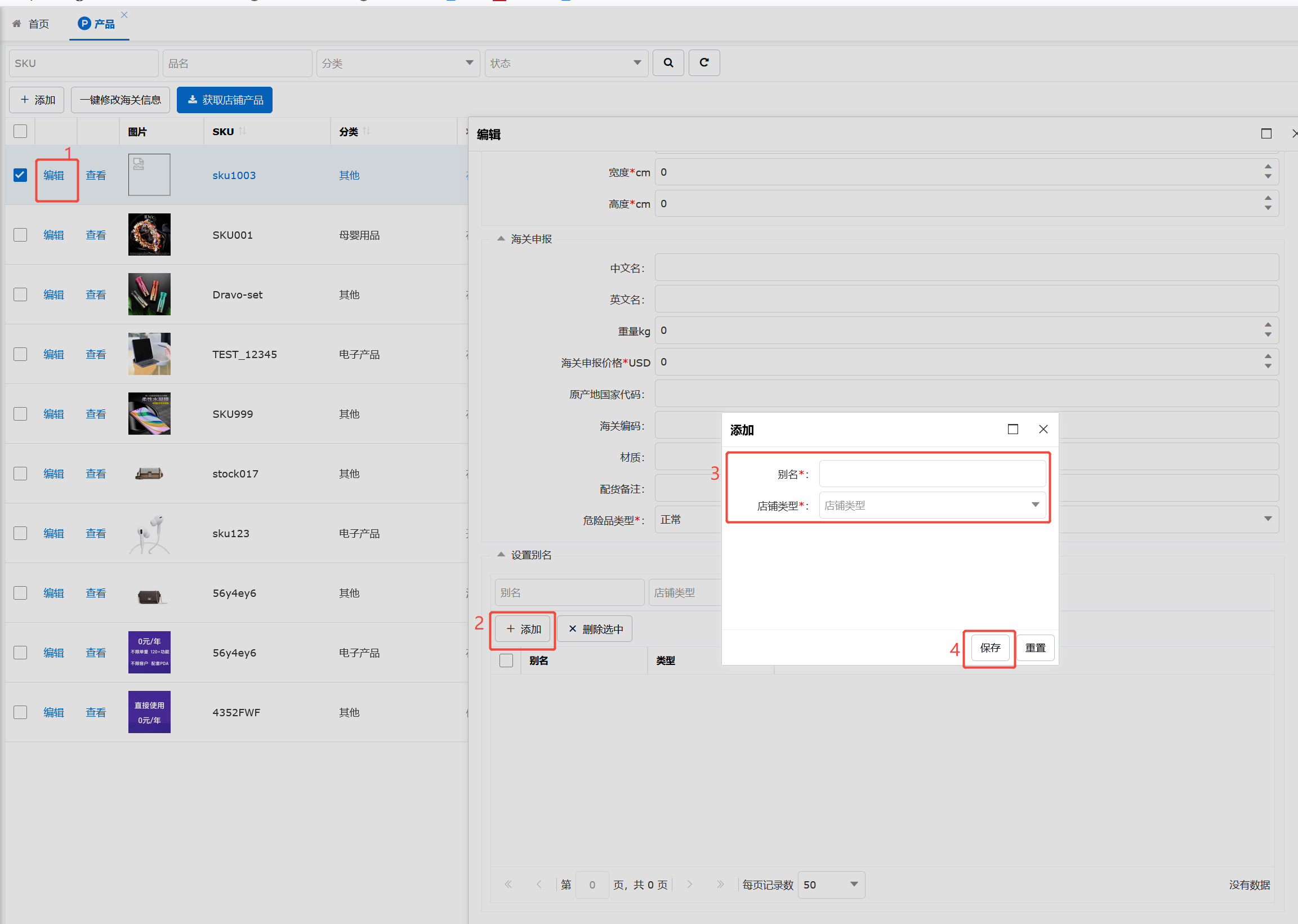Tick the SKU001 row checkbox
The height and width of the screenshot is (924, 1298).
point(20,235)
